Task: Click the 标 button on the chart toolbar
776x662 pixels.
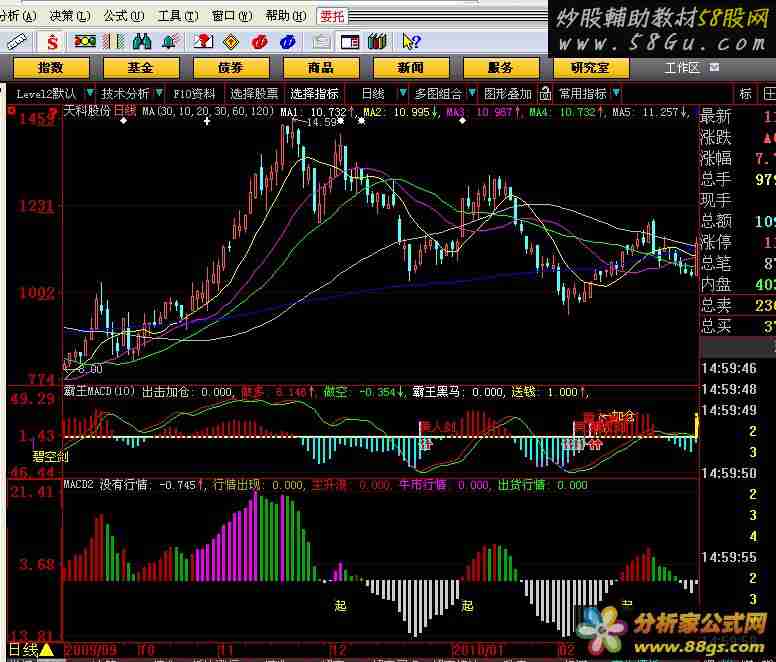Action: pyautogui.click(x=745, y=94)
